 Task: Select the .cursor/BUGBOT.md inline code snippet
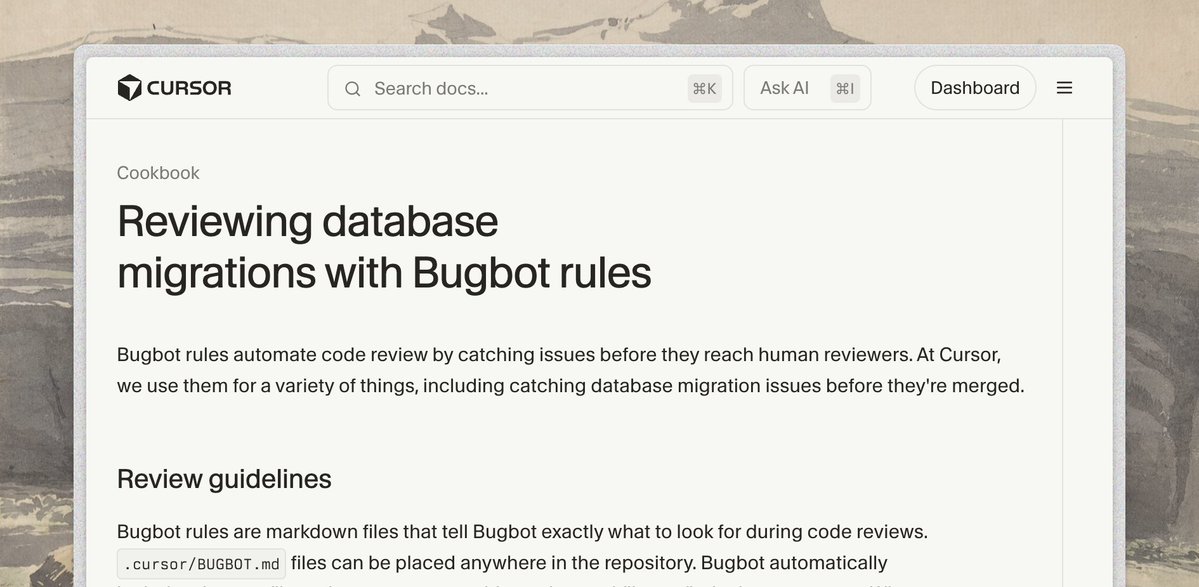tap(200, 563)
